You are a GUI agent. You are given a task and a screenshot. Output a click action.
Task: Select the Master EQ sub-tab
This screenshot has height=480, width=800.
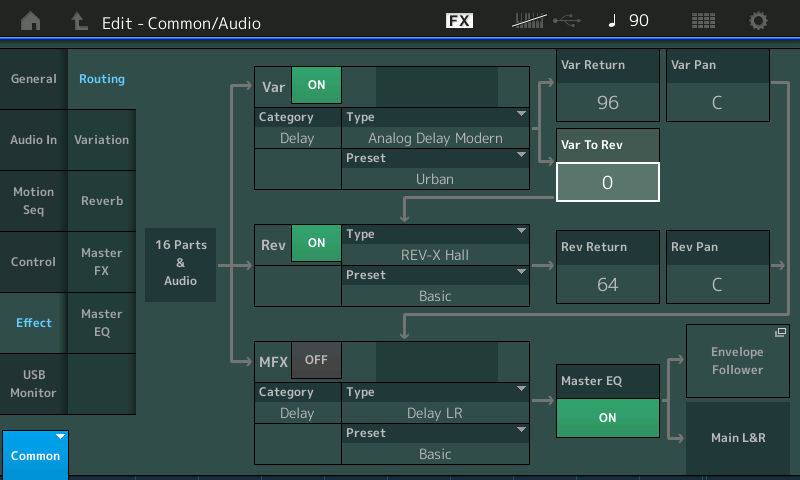(101, 322)
